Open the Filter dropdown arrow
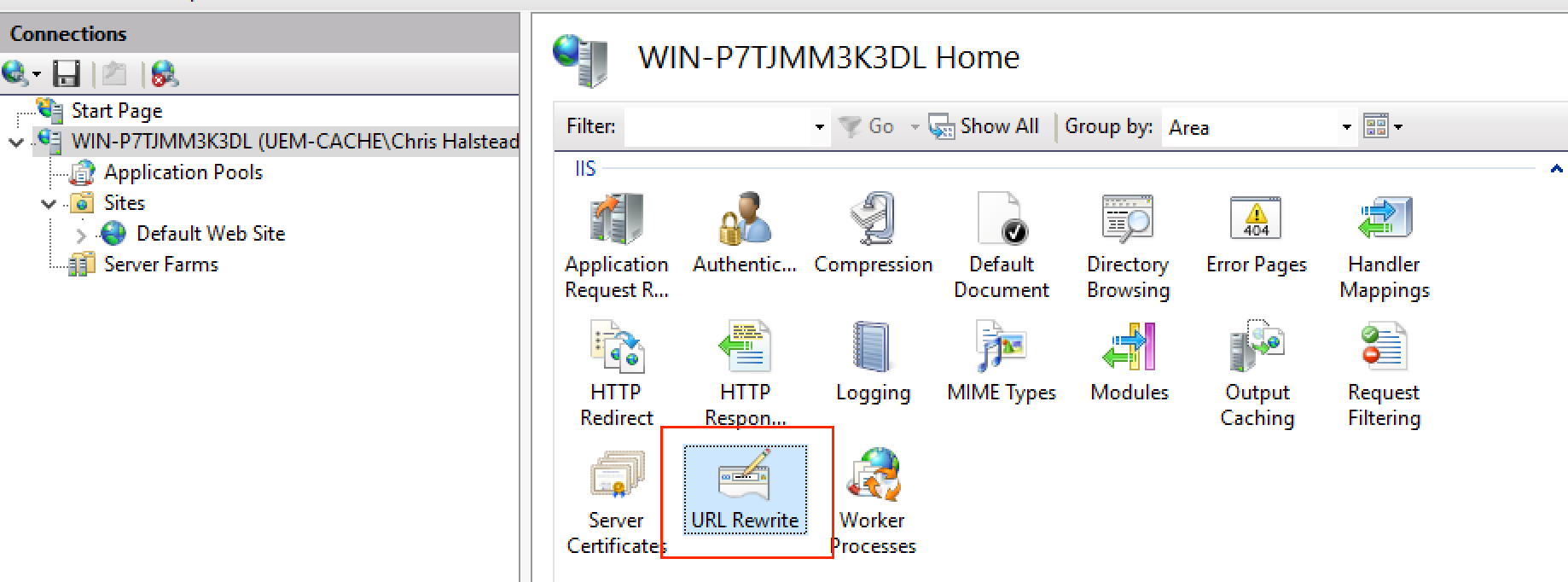 point(820,127)
